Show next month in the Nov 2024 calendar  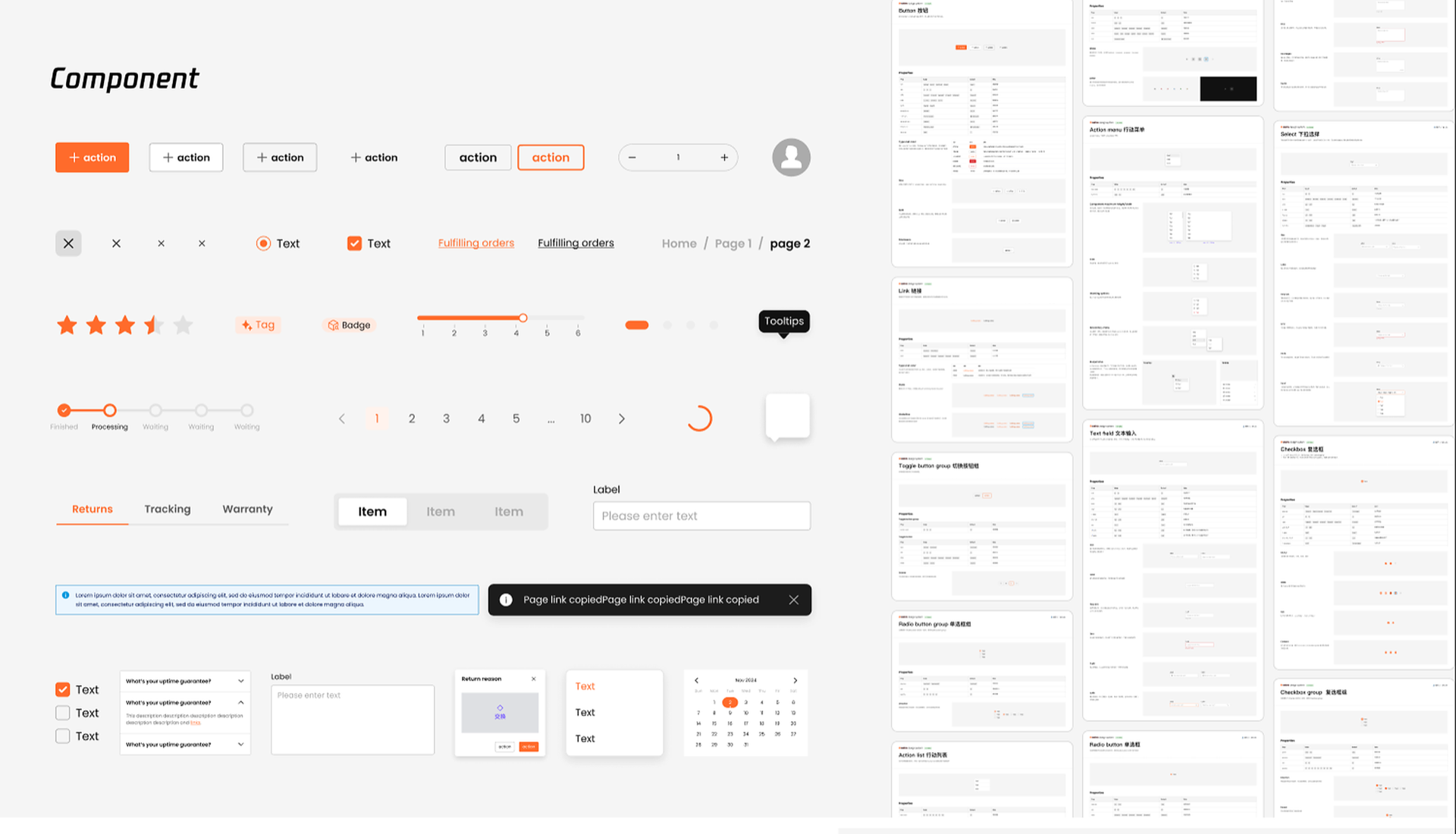click(x=795, y=680)
